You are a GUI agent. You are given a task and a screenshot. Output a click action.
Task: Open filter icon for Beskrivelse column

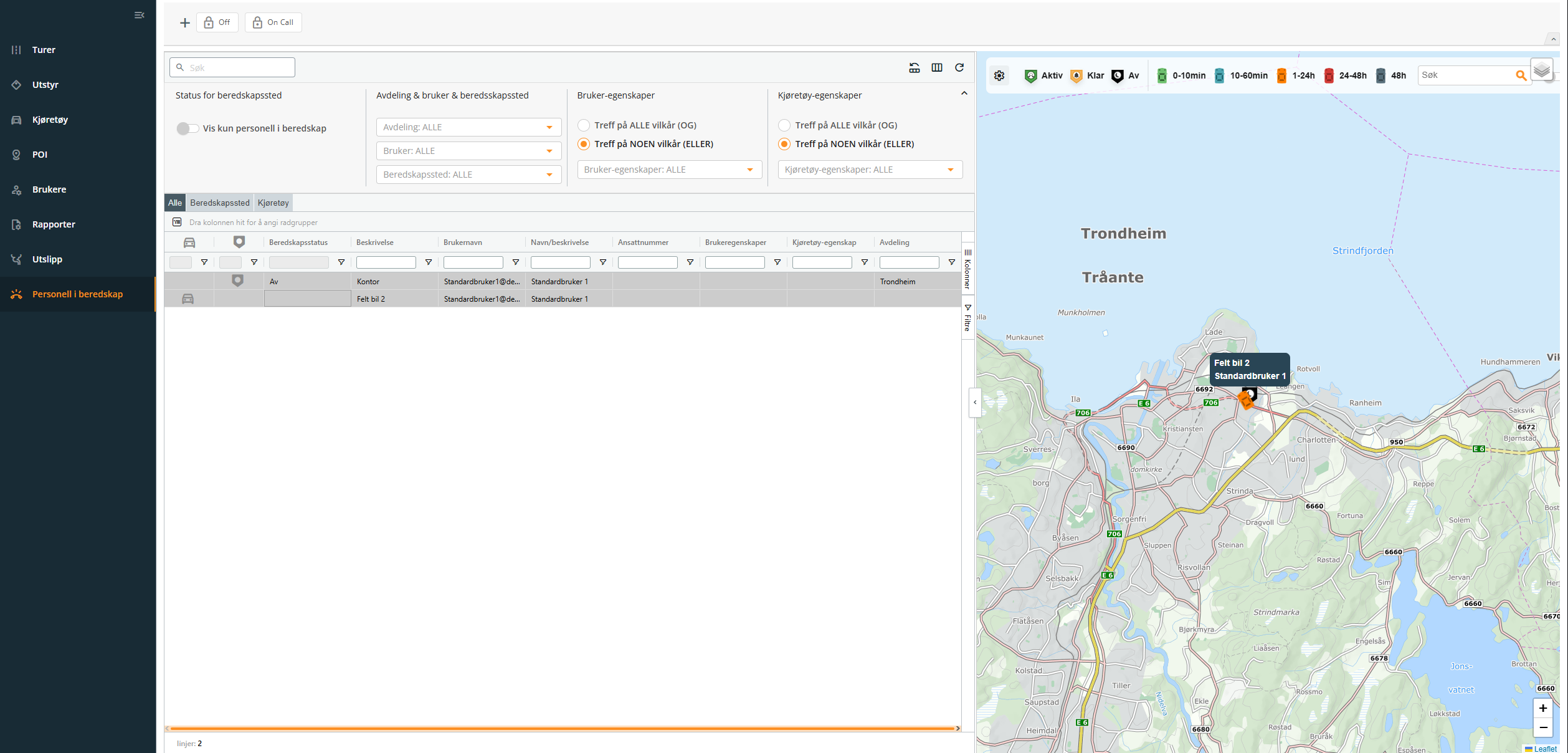pyautogui.click(x=429, y=262)
